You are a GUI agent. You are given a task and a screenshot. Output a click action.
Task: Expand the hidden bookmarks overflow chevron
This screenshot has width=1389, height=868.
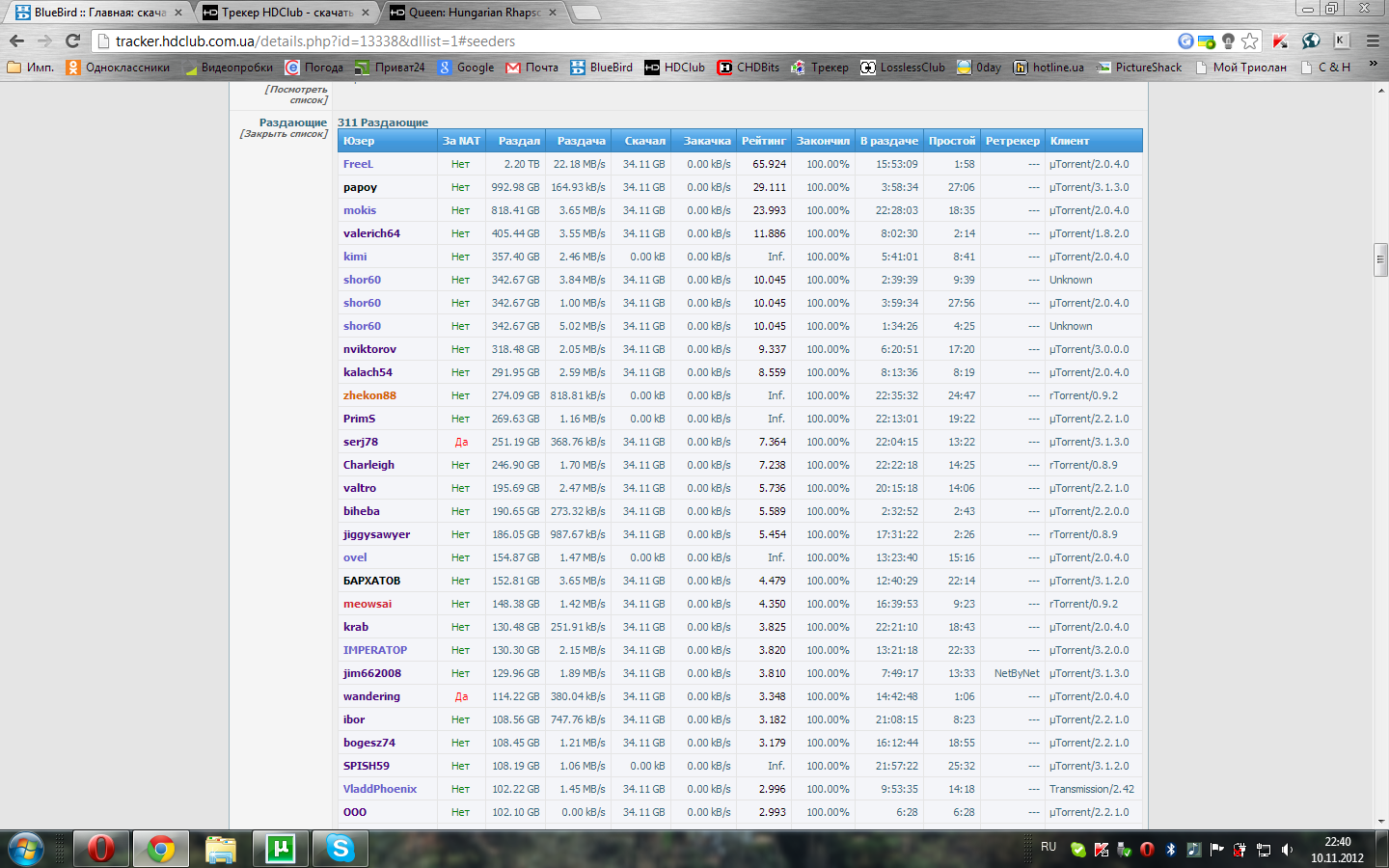tap(1374, 65)
